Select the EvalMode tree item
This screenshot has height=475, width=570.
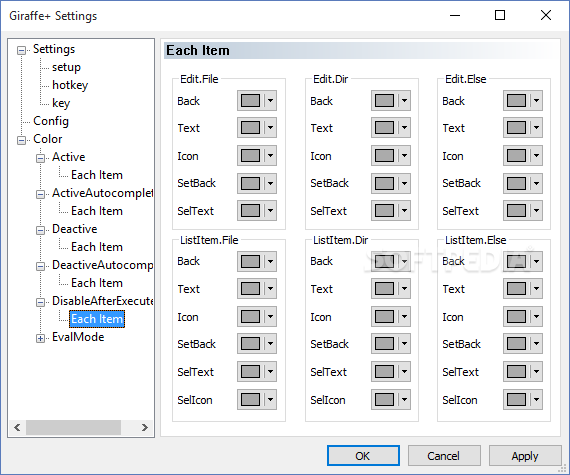point(78,337)
